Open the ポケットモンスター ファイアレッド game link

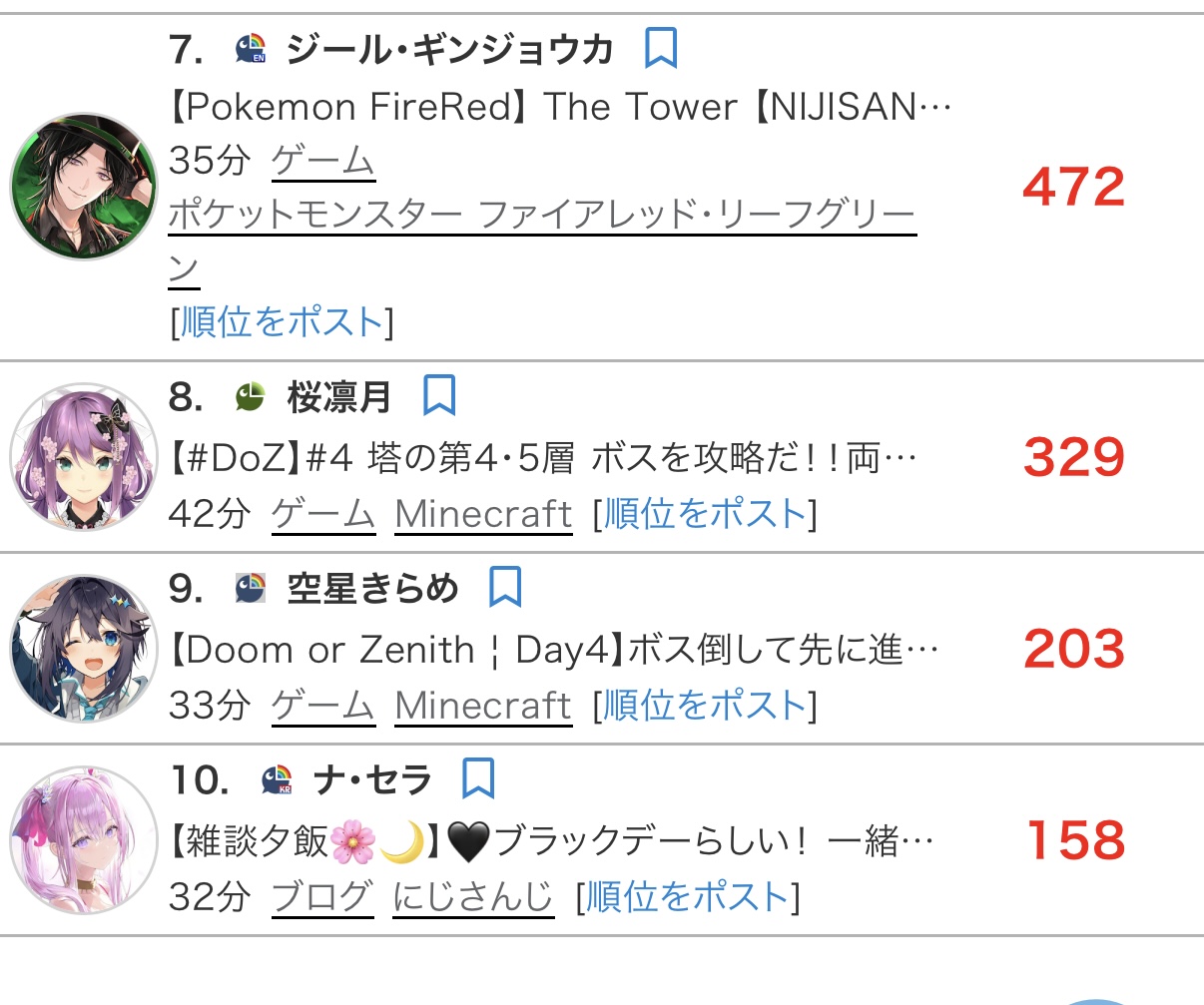[x=541, y=215]
